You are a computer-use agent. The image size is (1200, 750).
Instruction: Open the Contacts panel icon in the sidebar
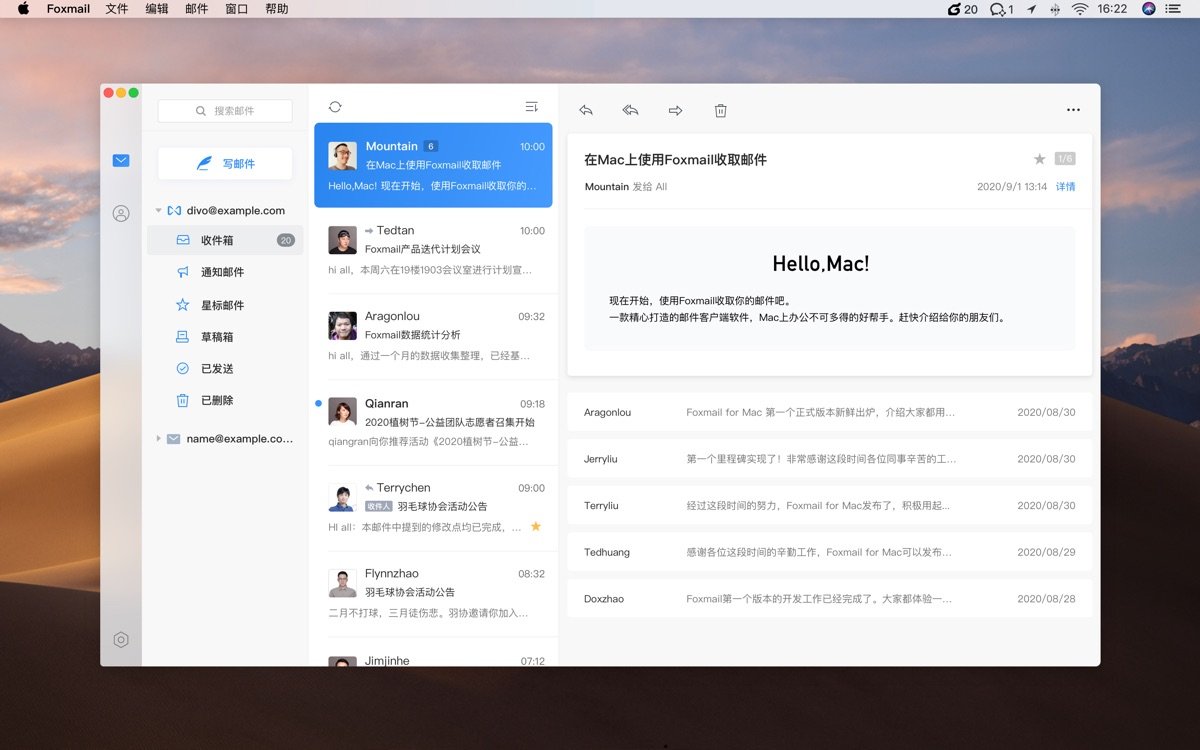[x=120, y=213]
